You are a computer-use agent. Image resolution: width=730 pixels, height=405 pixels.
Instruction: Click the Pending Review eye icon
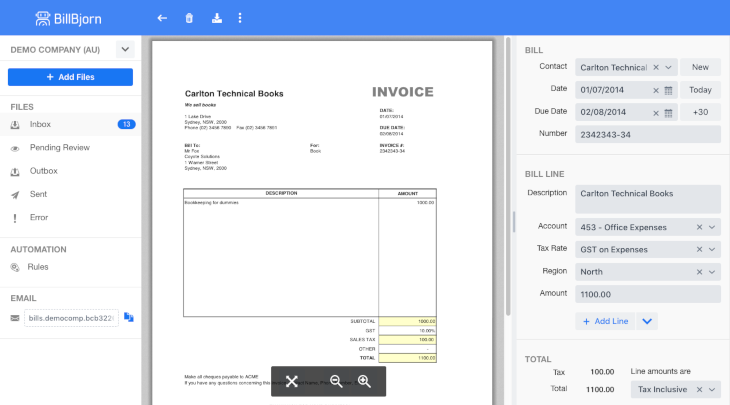(15, 148)
